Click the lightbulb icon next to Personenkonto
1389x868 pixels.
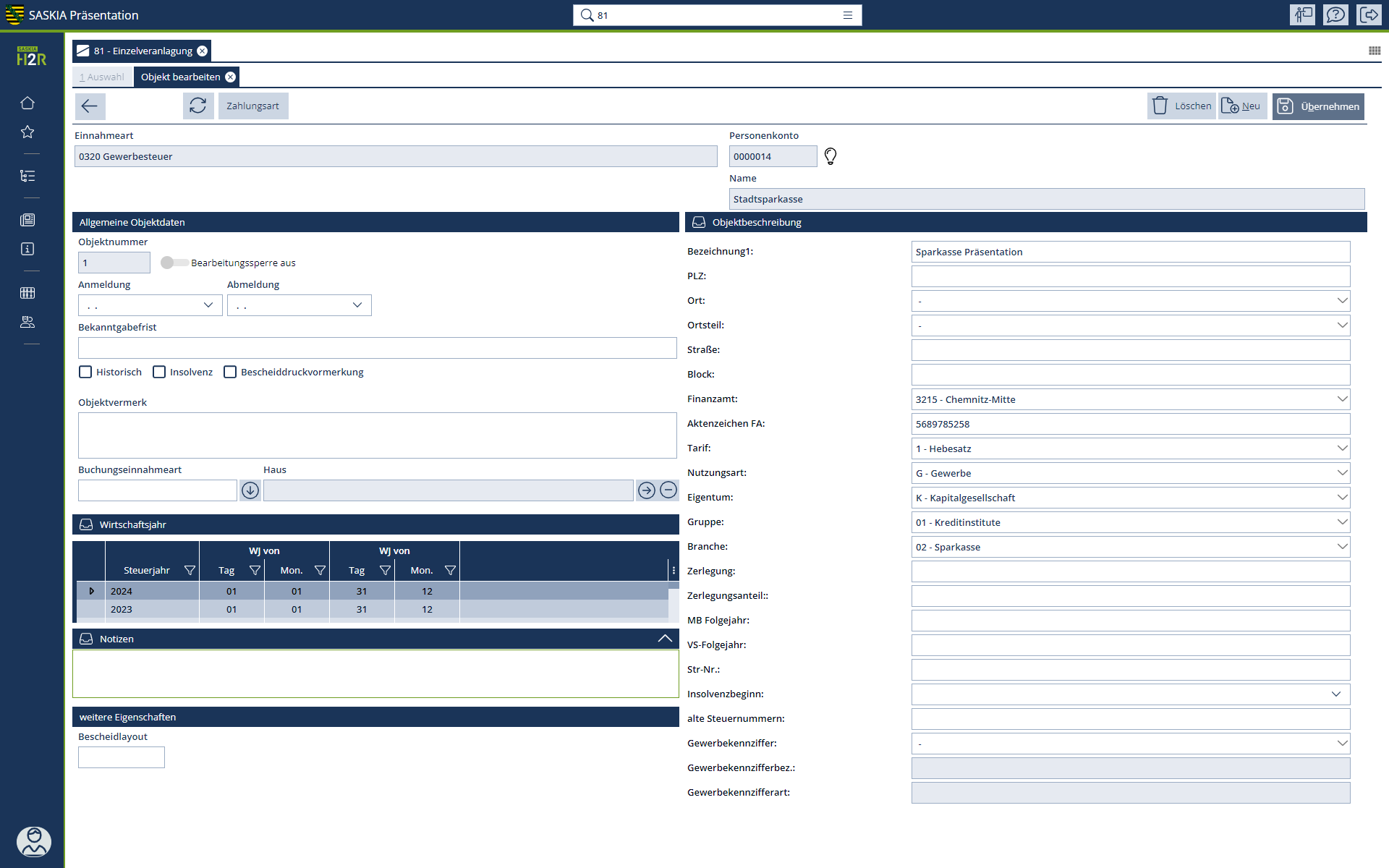831,156
